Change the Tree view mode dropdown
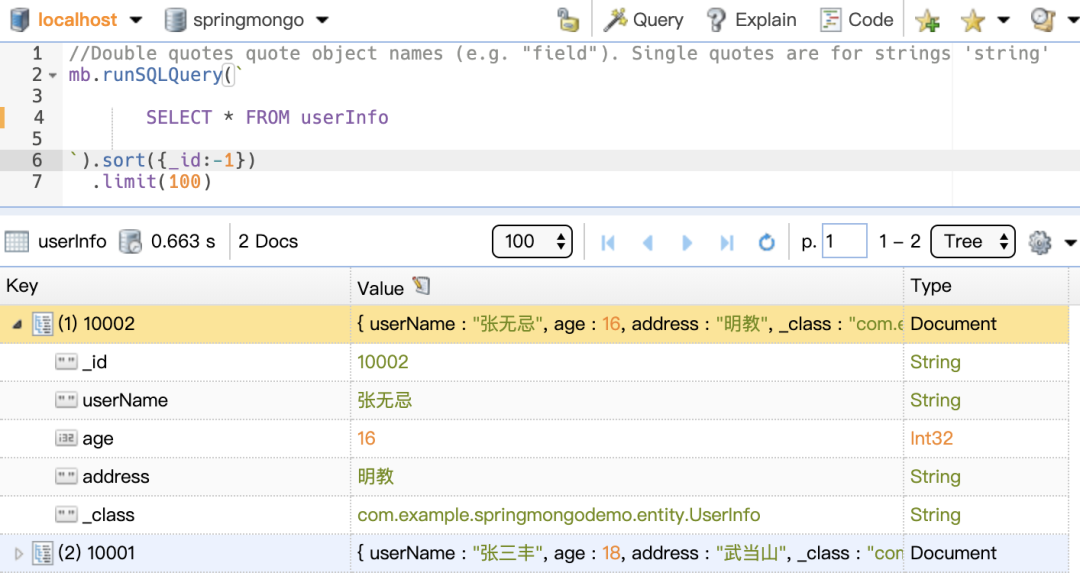This screenshot has height=573, width=1080. coord(972,242)
